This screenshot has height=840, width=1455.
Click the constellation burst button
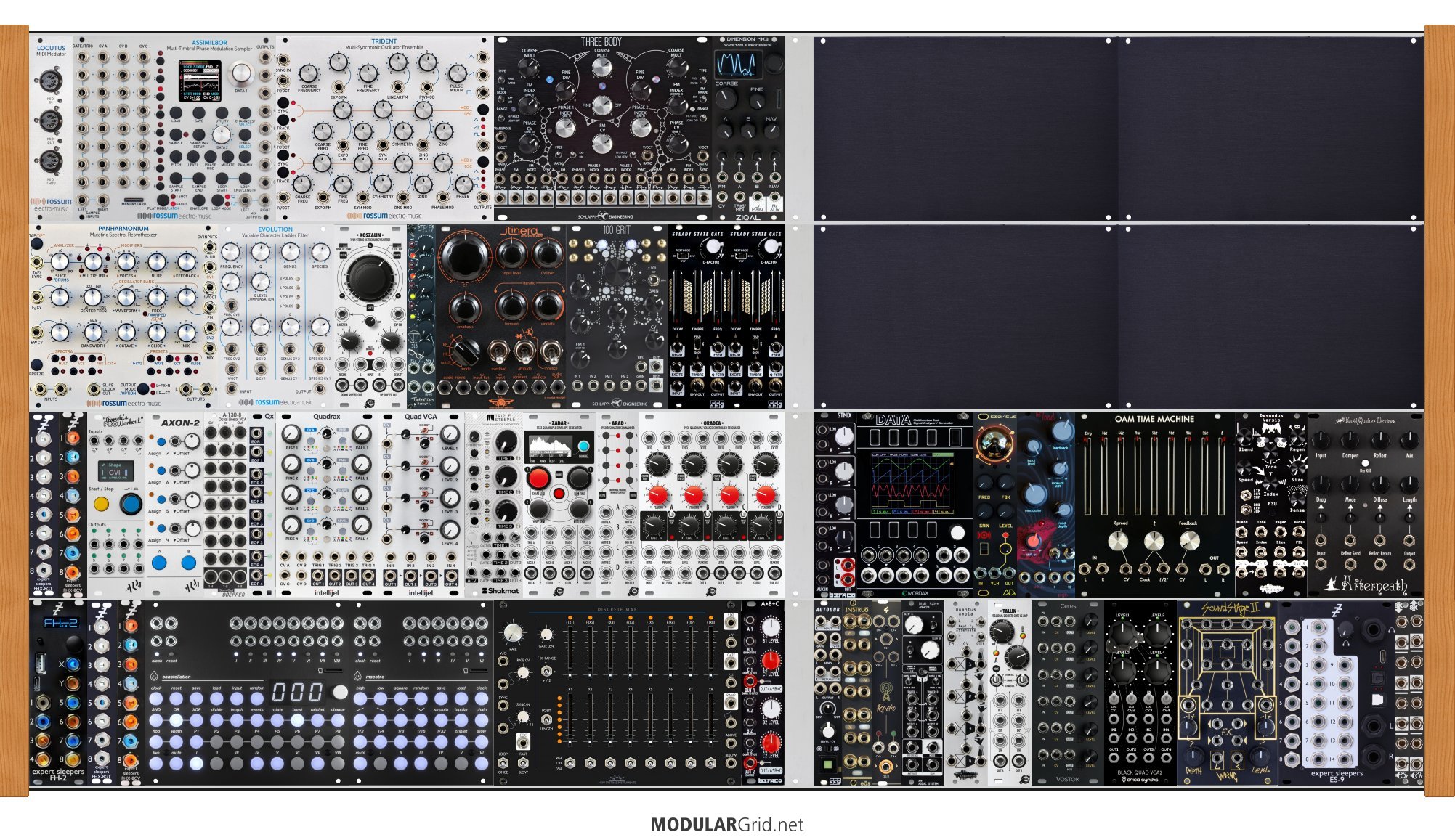click(297, 721)
